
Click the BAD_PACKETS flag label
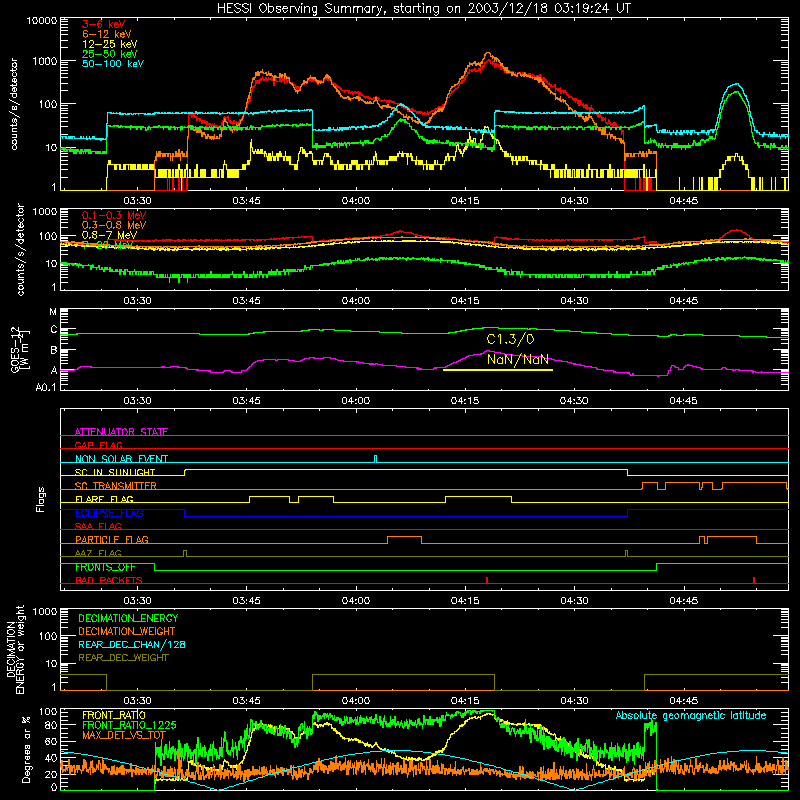109,580
